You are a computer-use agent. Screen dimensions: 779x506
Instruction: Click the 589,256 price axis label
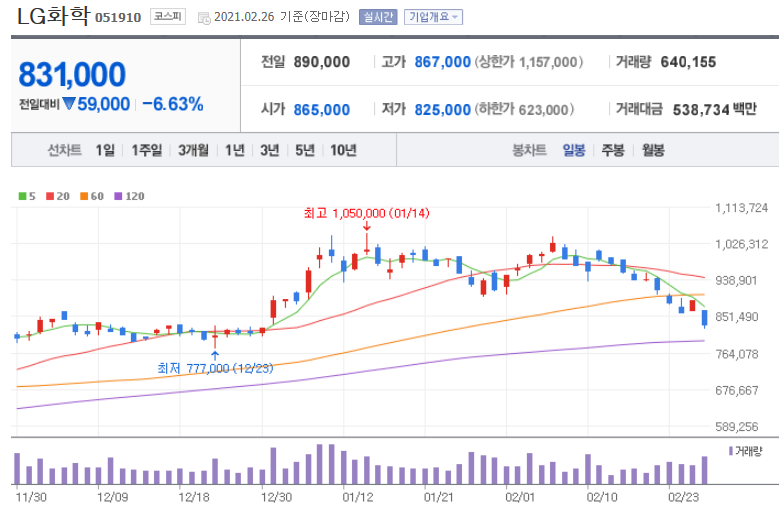coord(737,426)
